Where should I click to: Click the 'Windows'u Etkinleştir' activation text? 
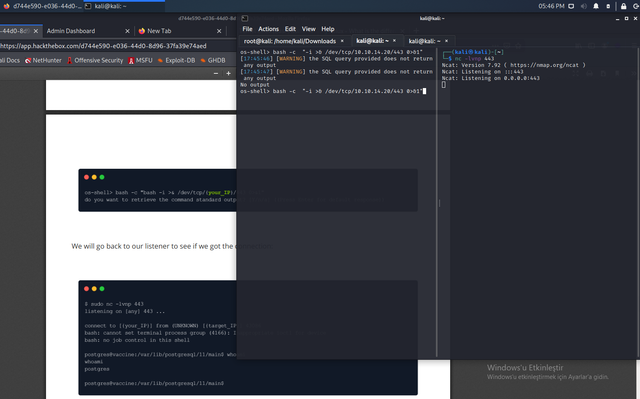(525, 368)
